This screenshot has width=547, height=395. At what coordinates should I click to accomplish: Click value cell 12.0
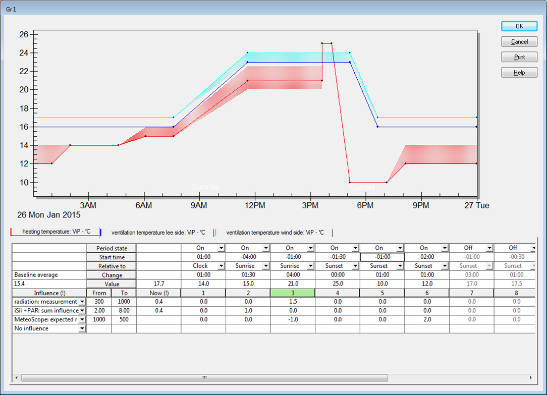427,284
